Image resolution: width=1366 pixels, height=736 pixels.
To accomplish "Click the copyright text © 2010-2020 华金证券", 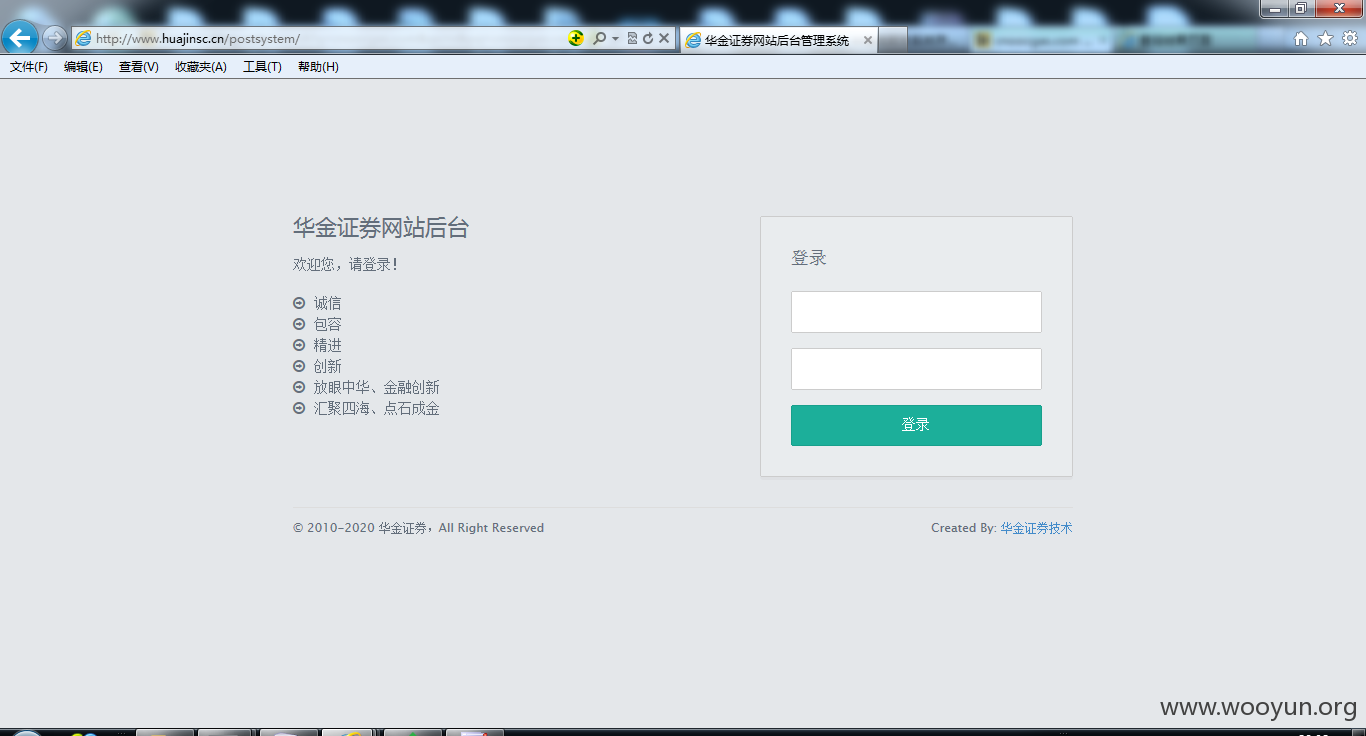I will click(361, 528).
